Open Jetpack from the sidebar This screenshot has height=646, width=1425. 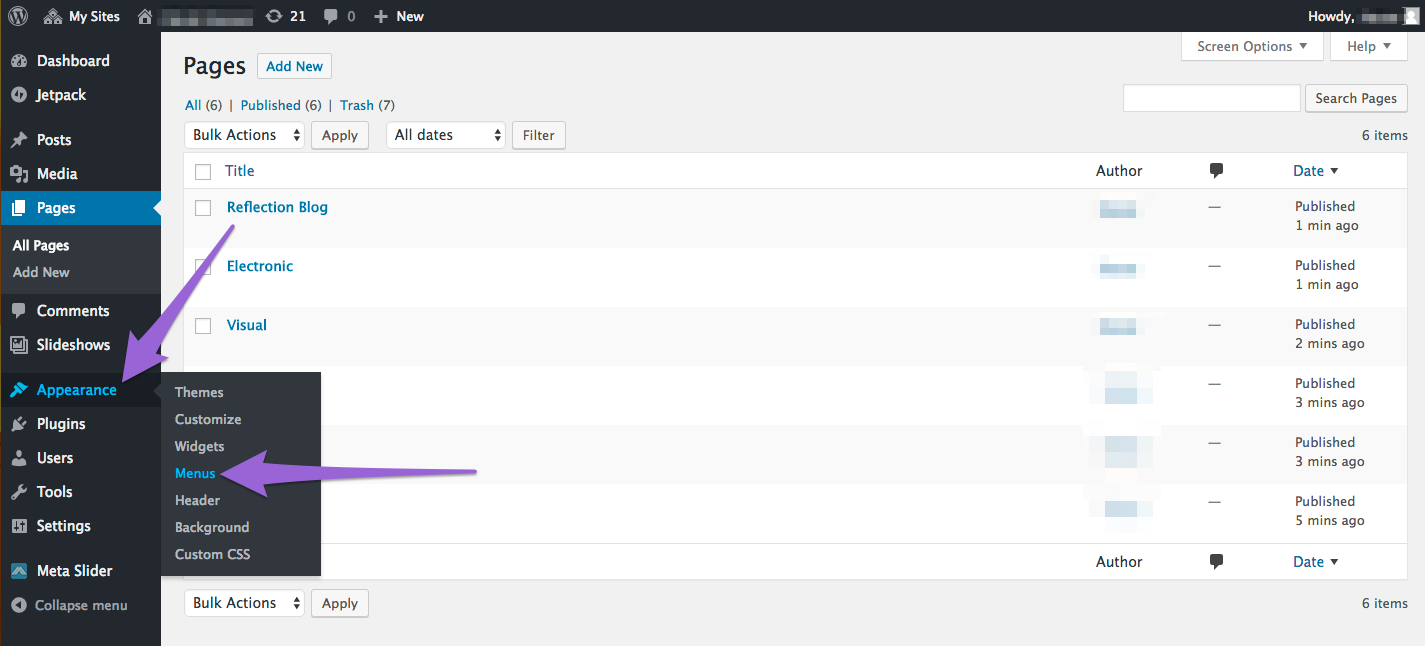[x=61, y=95]
